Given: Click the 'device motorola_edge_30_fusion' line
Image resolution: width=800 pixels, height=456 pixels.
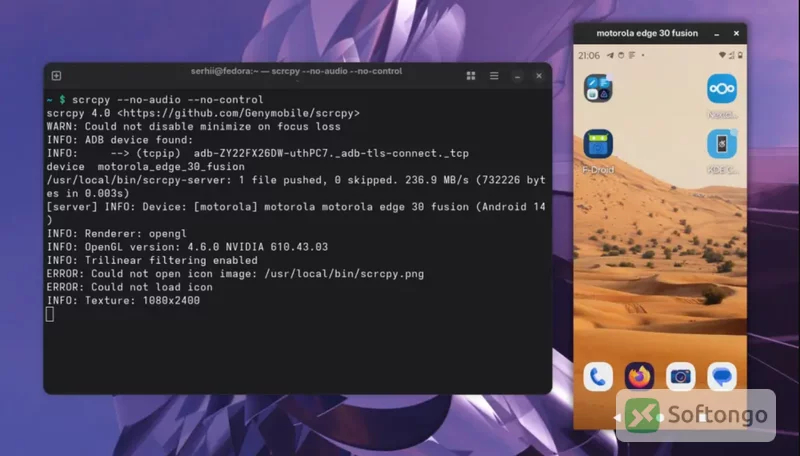Looking at the screenshot, I should pos(145,167).
